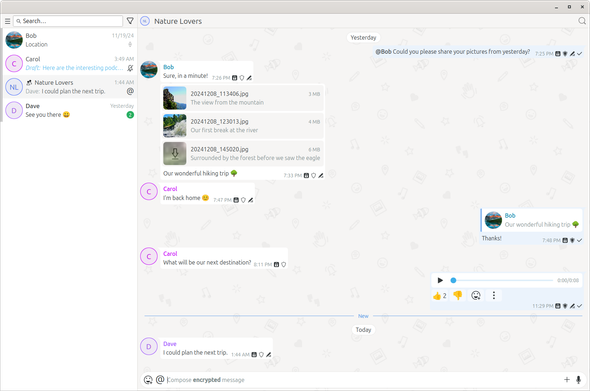The height and width of the screenshot is (391, 590).
Task: Click the calendar icon on 'I'm back home'
Action: coord(236,200)
